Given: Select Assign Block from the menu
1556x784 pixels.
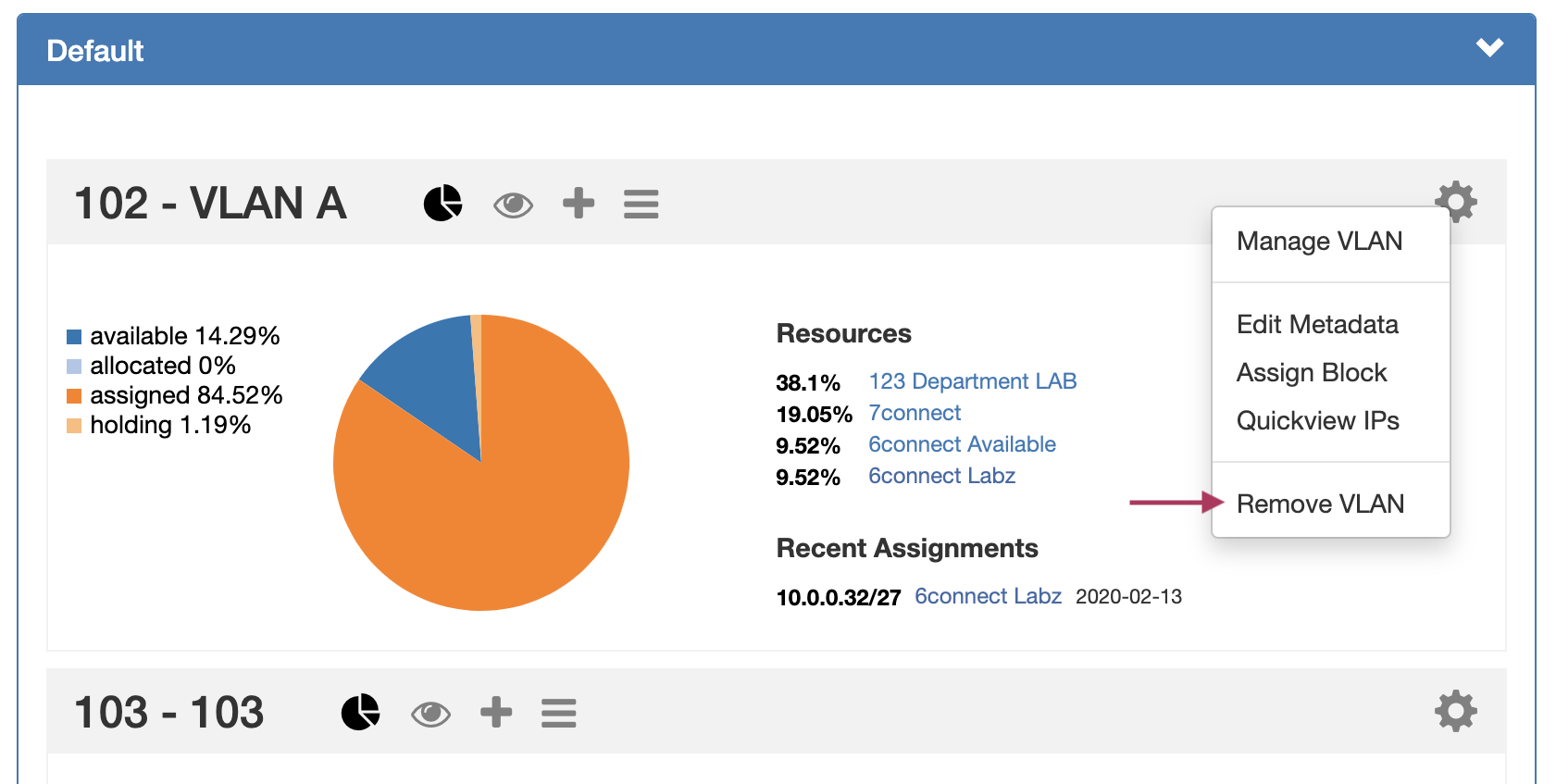Looking at the screenshot, I should 1312,373.
